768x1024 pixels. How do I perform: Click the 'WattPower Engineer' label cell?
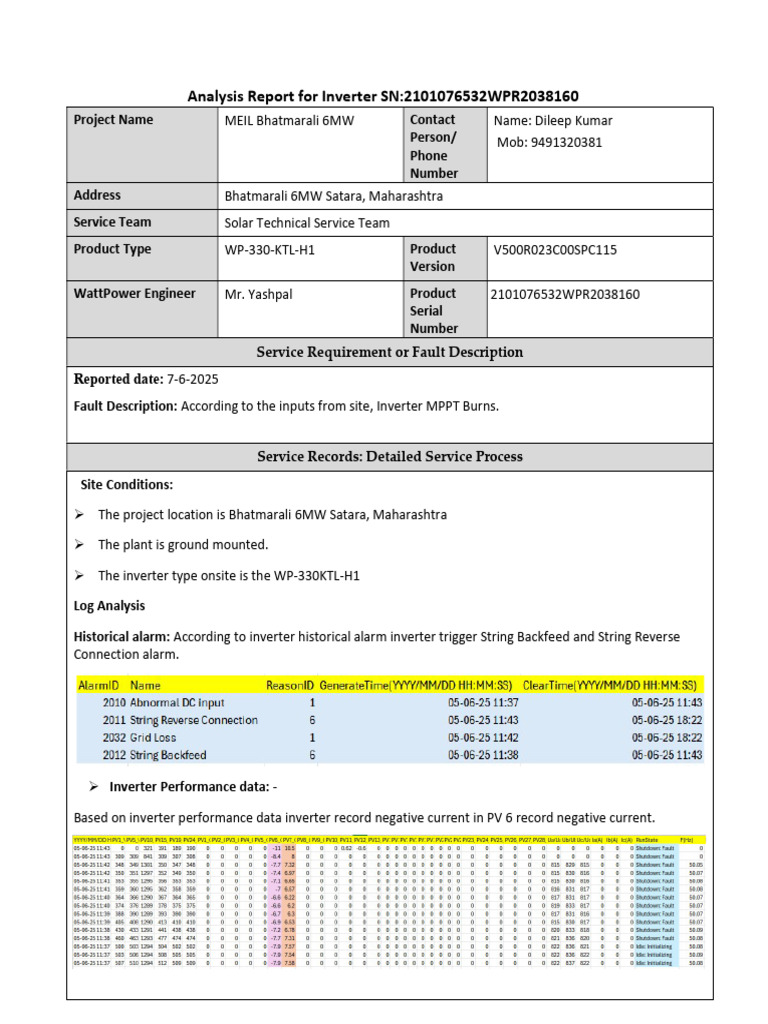click(142, 310)
